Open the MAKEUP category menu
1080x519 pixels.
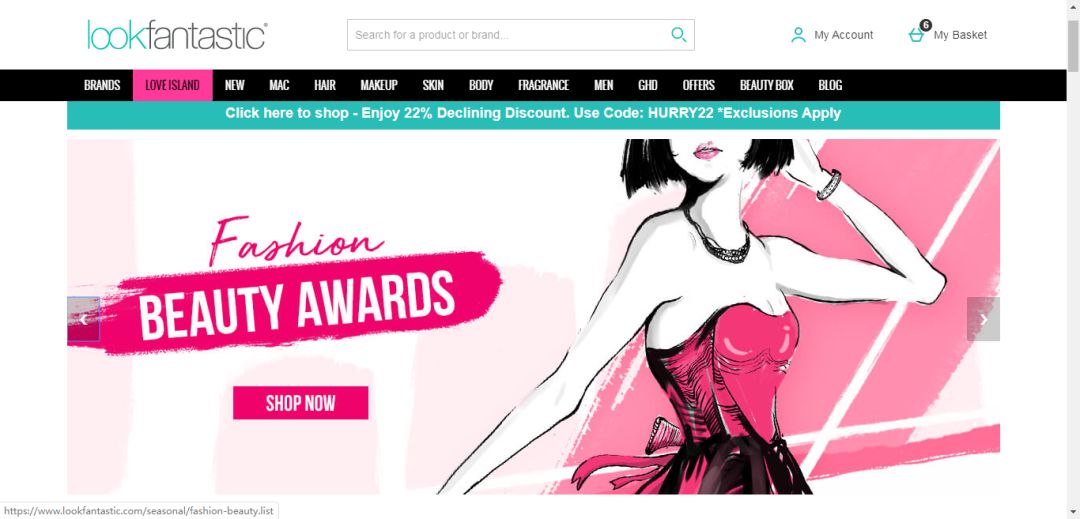(379, 85)
